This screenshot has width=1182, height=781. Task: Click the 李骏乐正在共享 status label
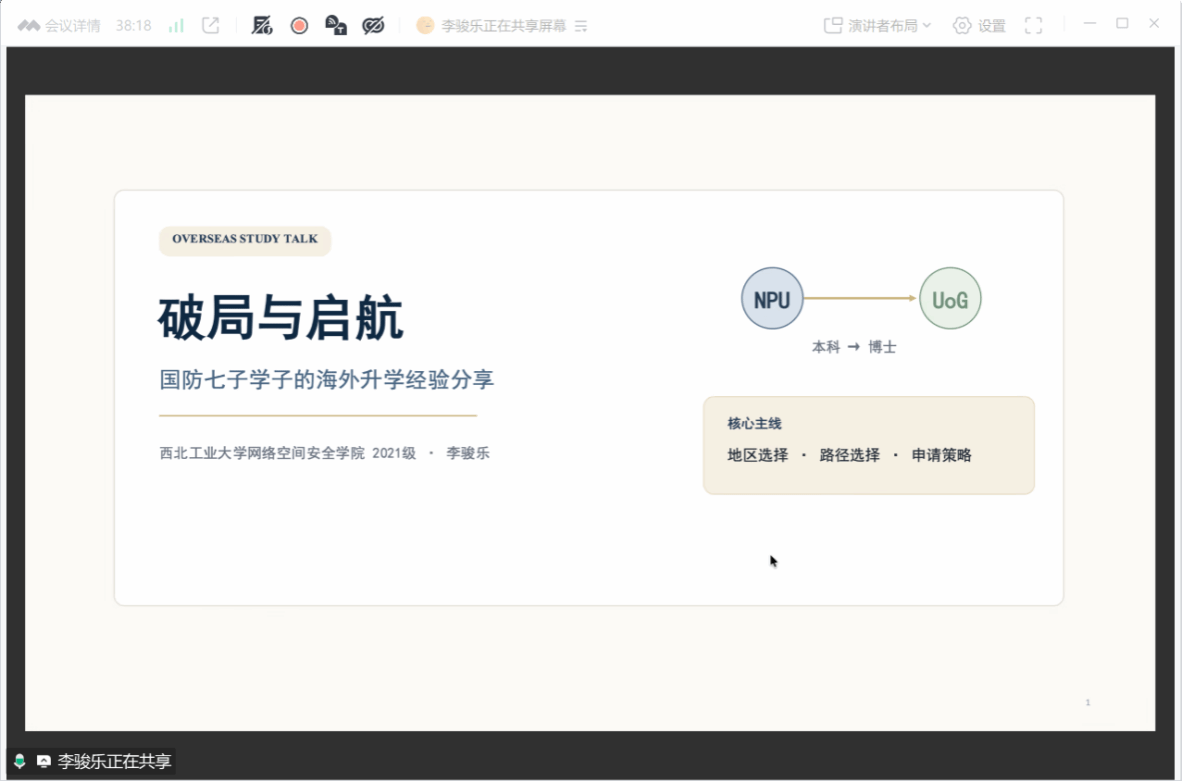click(115, 761)
